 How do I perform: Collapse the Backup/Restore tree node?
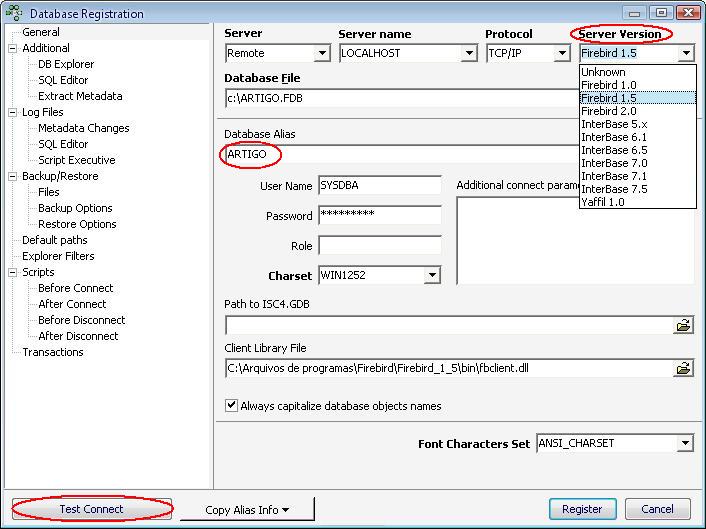pyautogui.click(x=13, y=176)
